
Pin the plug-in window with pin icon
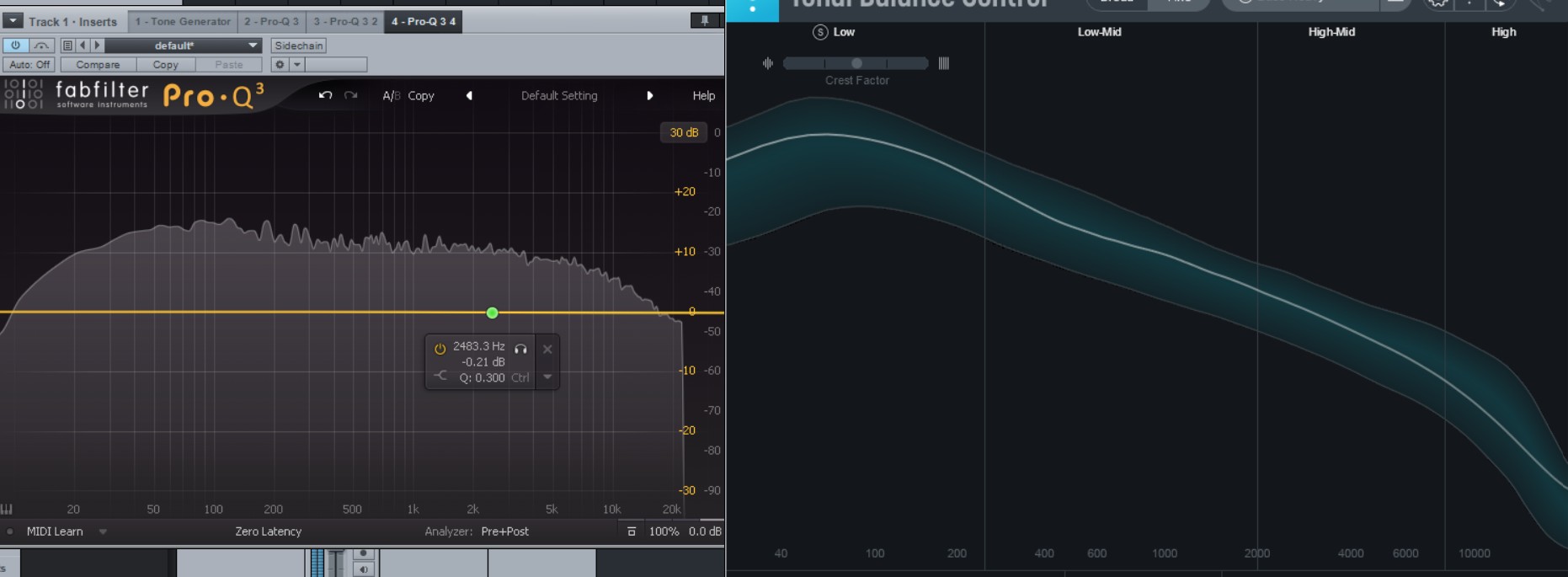705,20
